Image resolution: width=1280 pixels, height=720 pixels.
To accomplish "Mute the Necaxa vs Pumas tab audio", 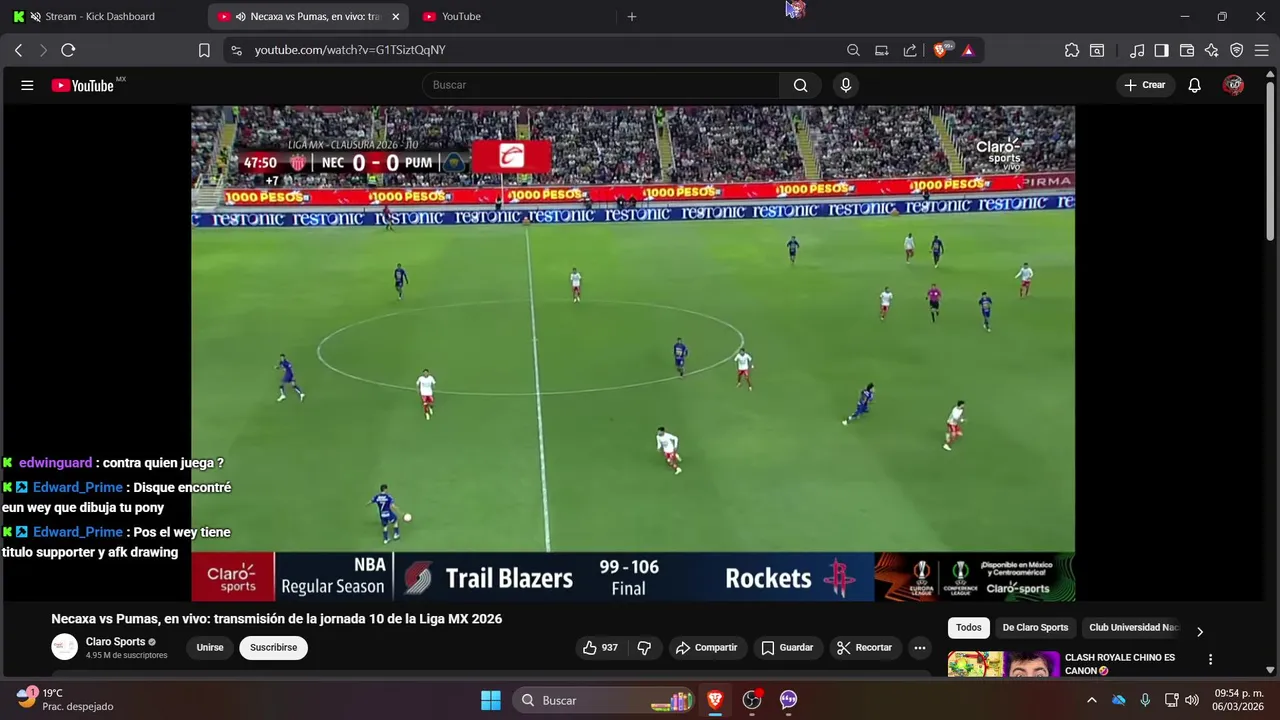I will [x=241, y=17].
